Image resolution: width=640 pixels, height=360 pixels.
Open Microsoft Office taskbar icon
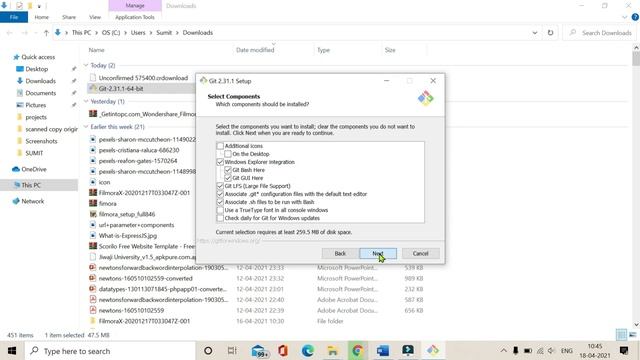(283, 351)
